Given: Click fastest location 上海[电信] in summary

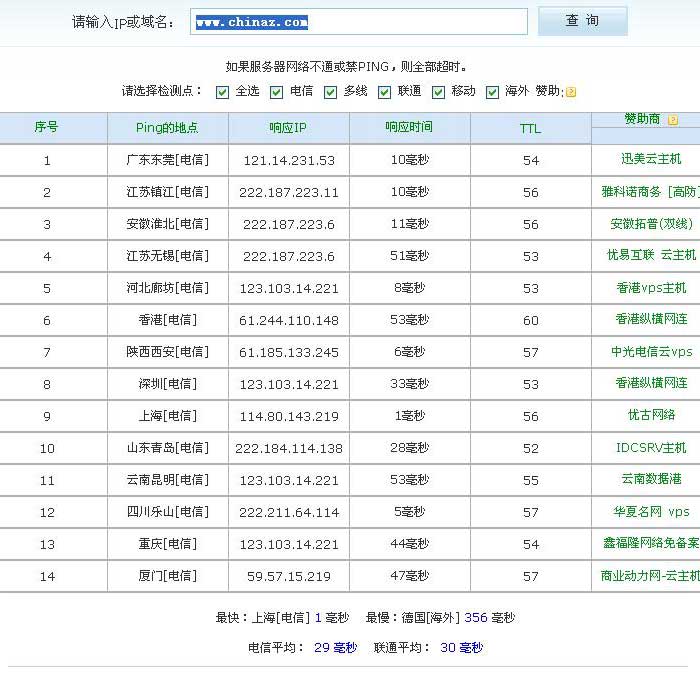Looking at the screenshot, I should tap(281, 618).
